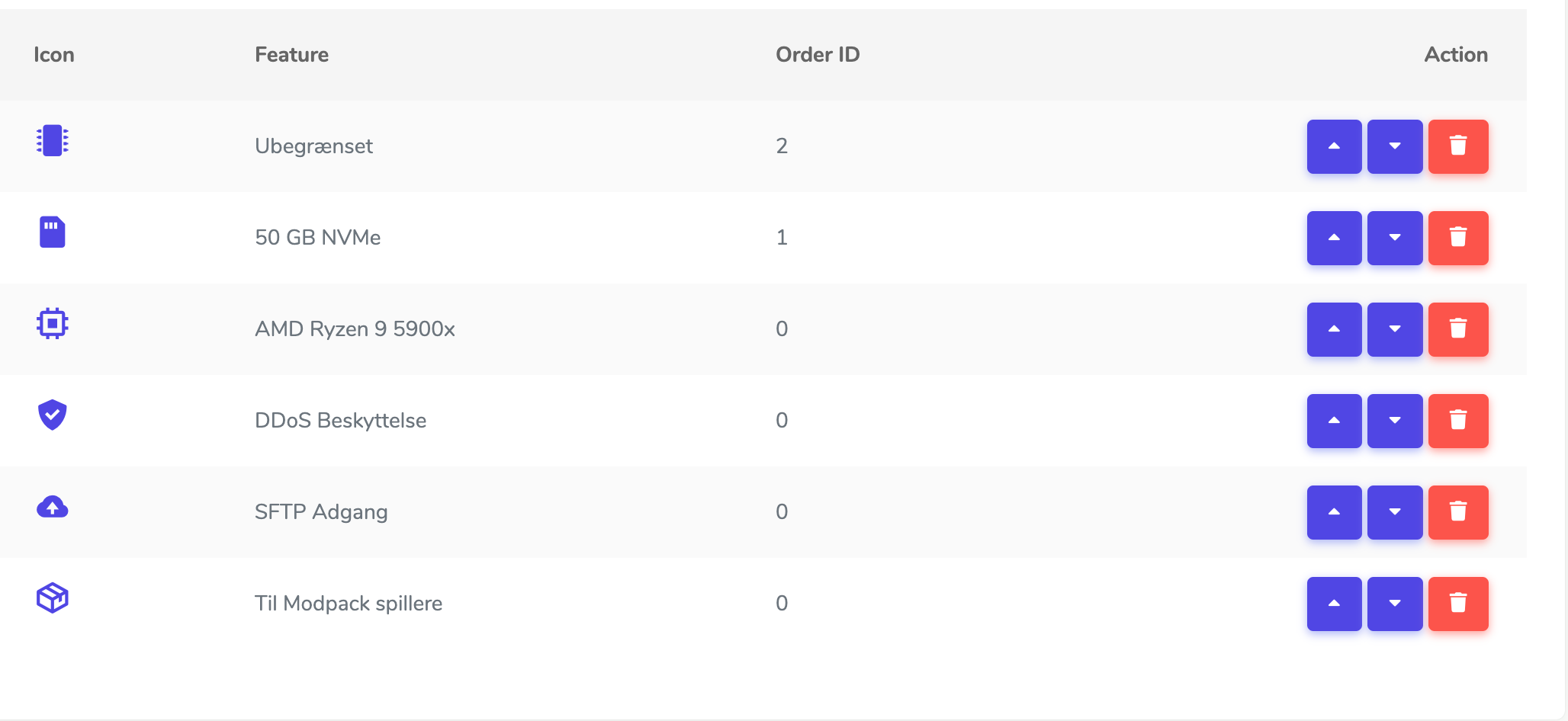Select the Feature column header
This screenshot has height=721, width=1568.
coord(292,54)
